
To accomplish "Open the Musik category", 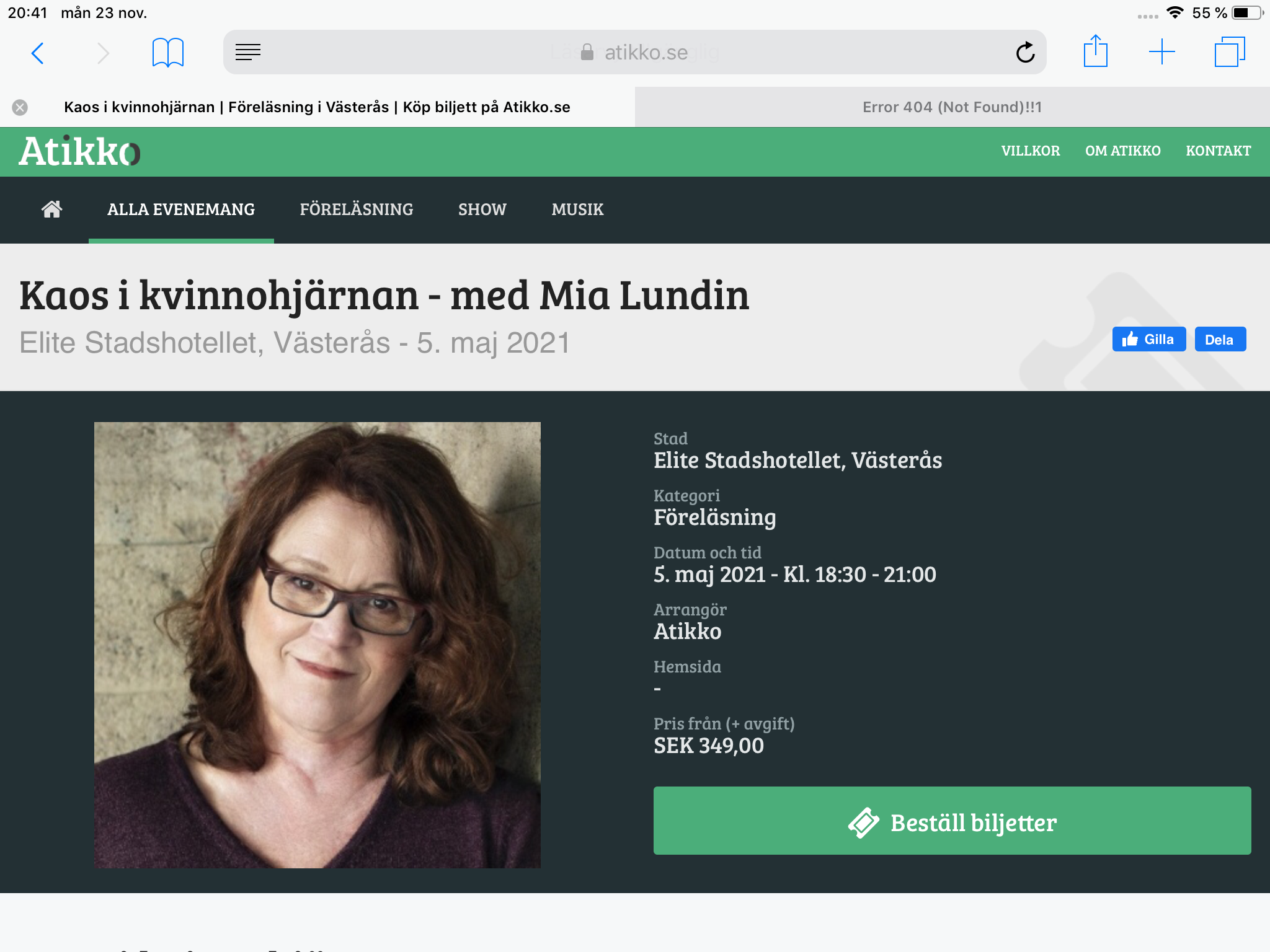I will pyautogui.click(x=577, y=209).
